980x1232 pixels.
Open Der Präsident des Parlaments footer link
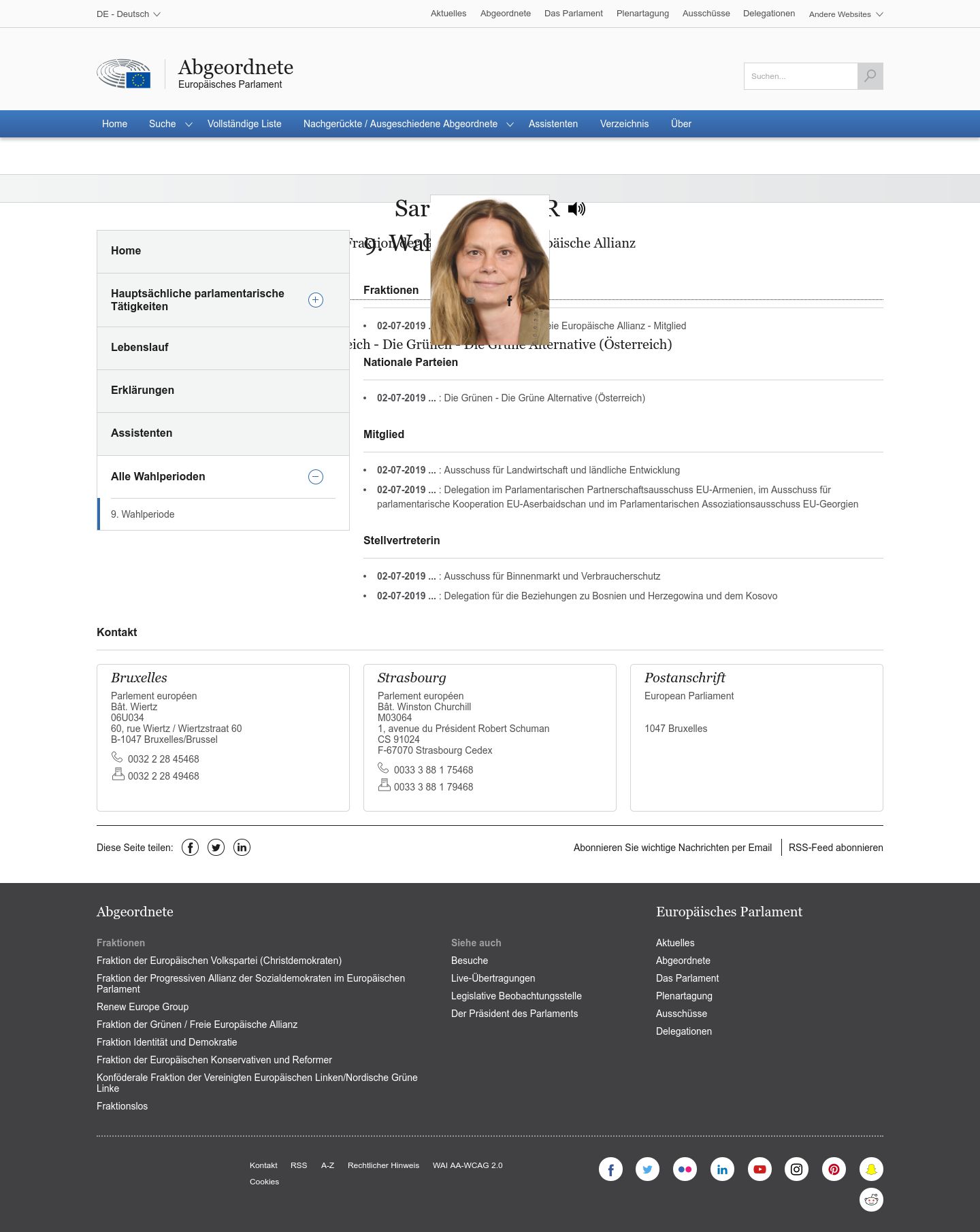(x=514, y=1014)
